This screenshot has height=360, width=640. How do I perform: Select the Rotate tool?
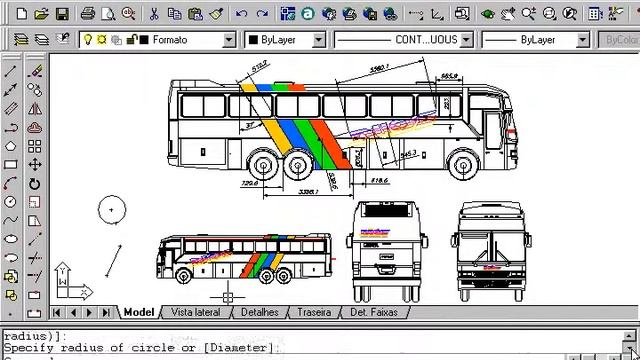[x=35, y=184]
